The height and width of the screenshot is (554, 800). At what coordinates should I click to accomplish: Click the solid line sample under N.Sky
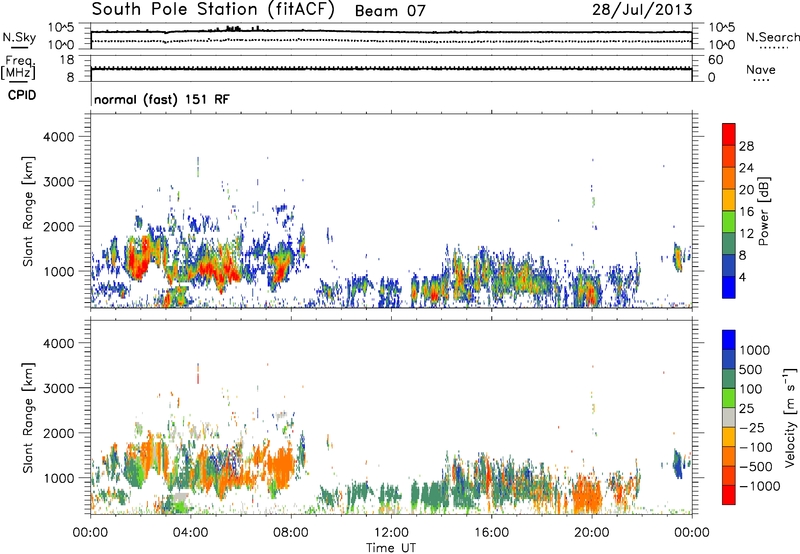point(19,48)
